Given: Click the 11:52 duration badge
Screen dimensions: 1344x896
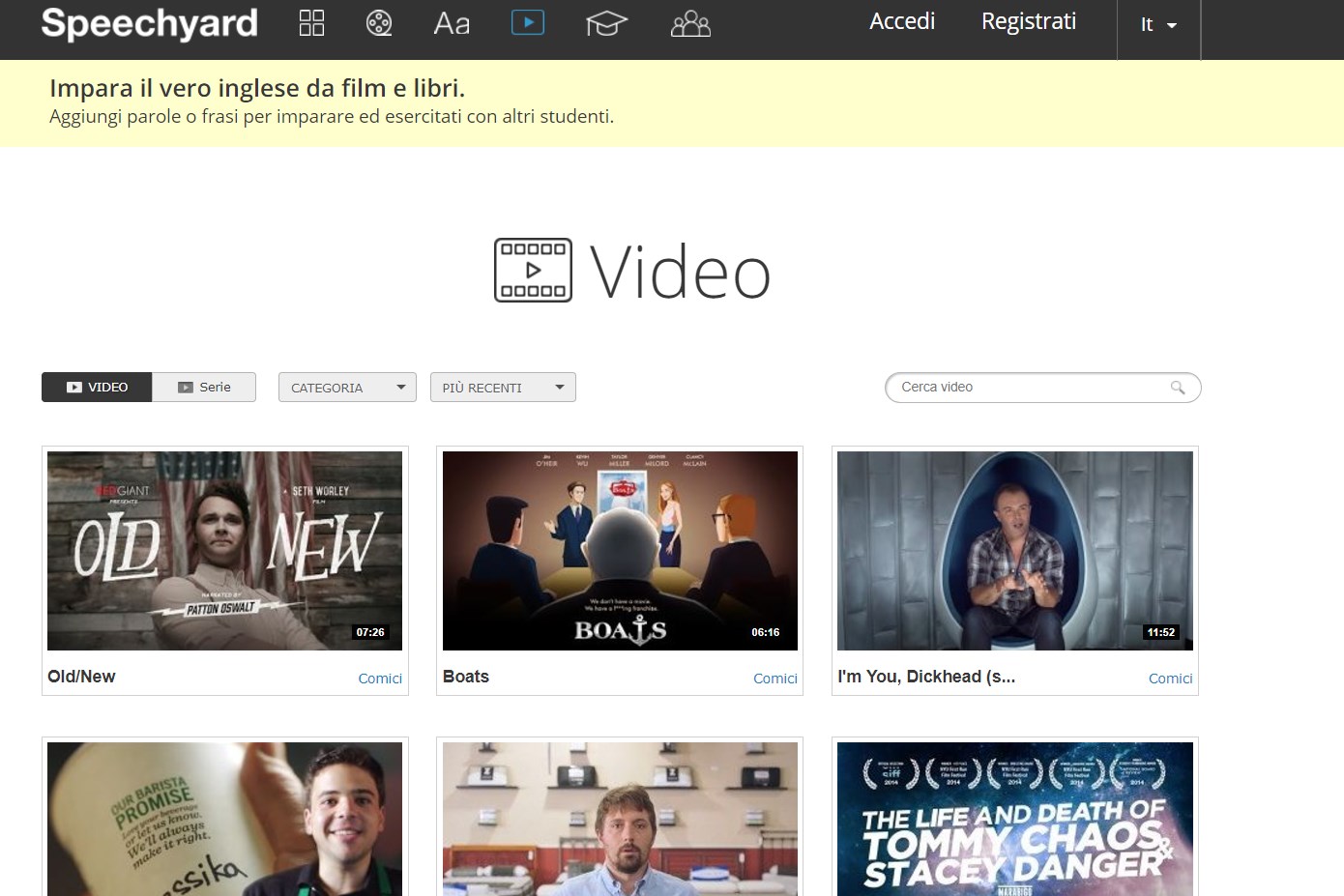Looking at the screenshot, I should click(x=1161, y=632).
